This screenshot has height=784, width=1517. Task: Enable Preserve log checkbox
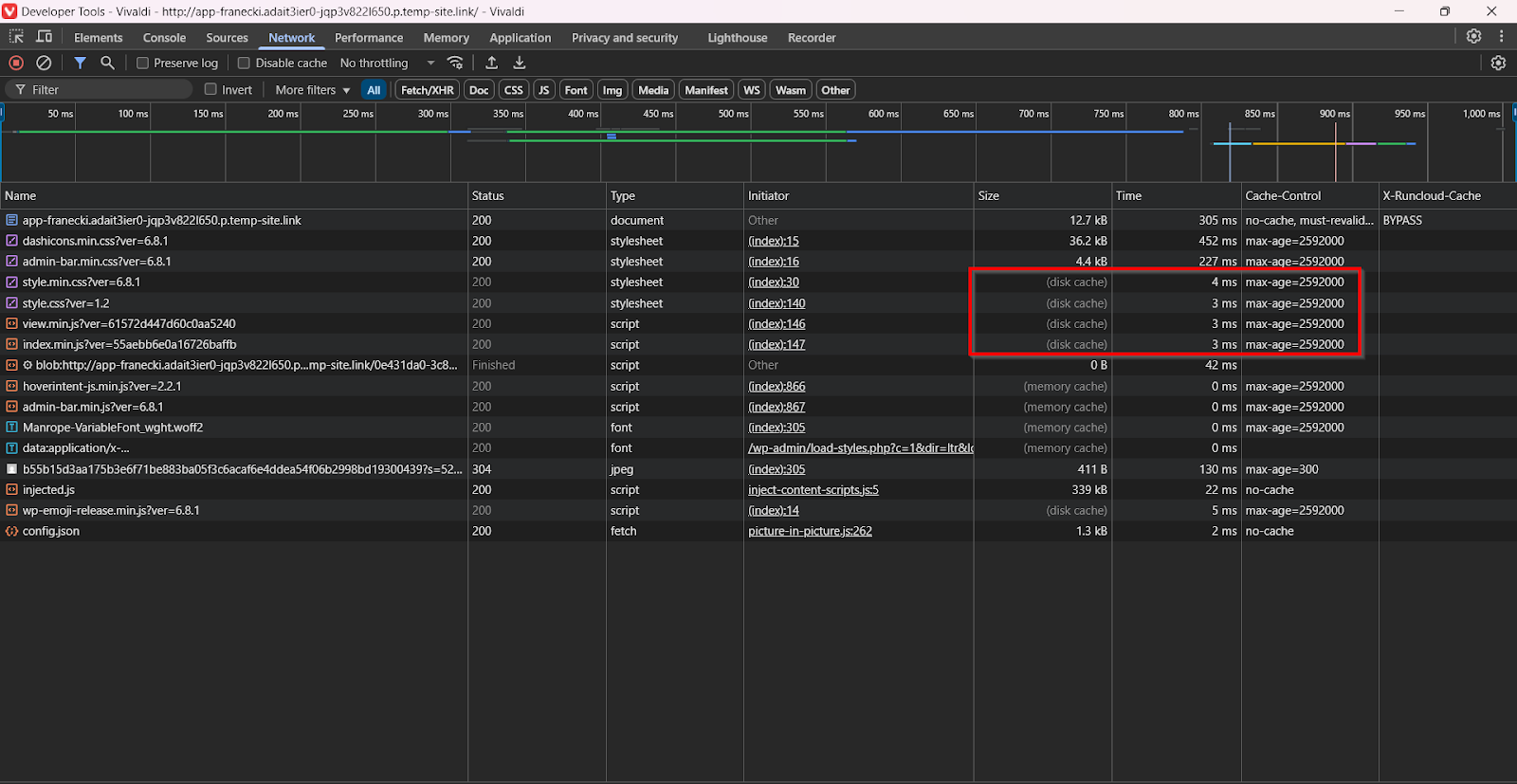(143, 64)
